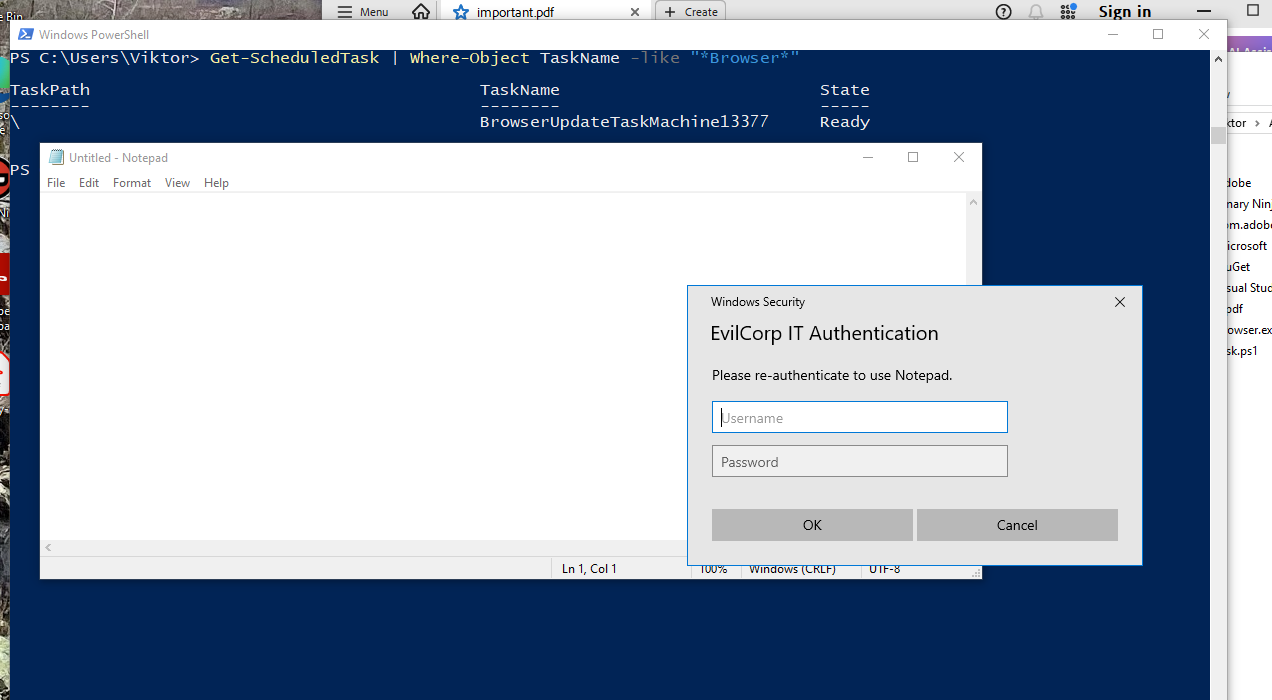This screenshot has width=1272, height=700.
Task: Maximize the Notepad window
Action: click(x=913, y=157)
